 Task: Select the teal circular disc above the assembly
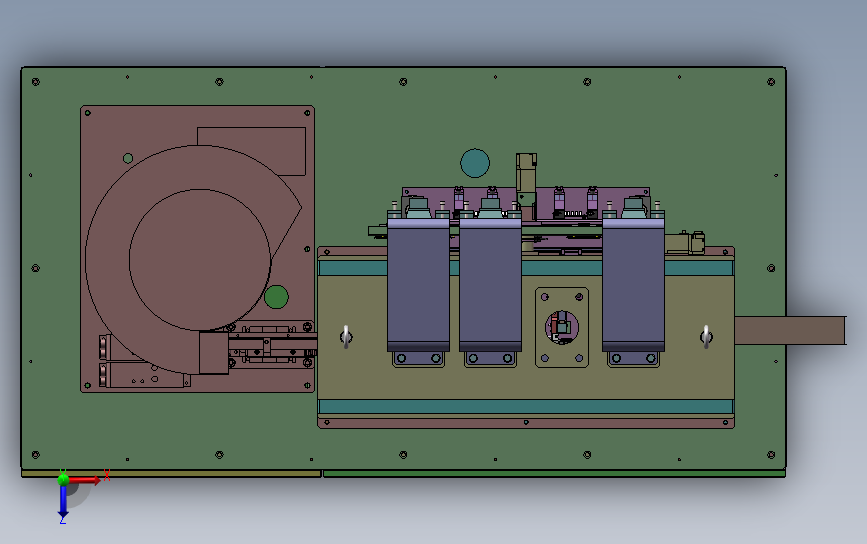click(x=475, y=163)
